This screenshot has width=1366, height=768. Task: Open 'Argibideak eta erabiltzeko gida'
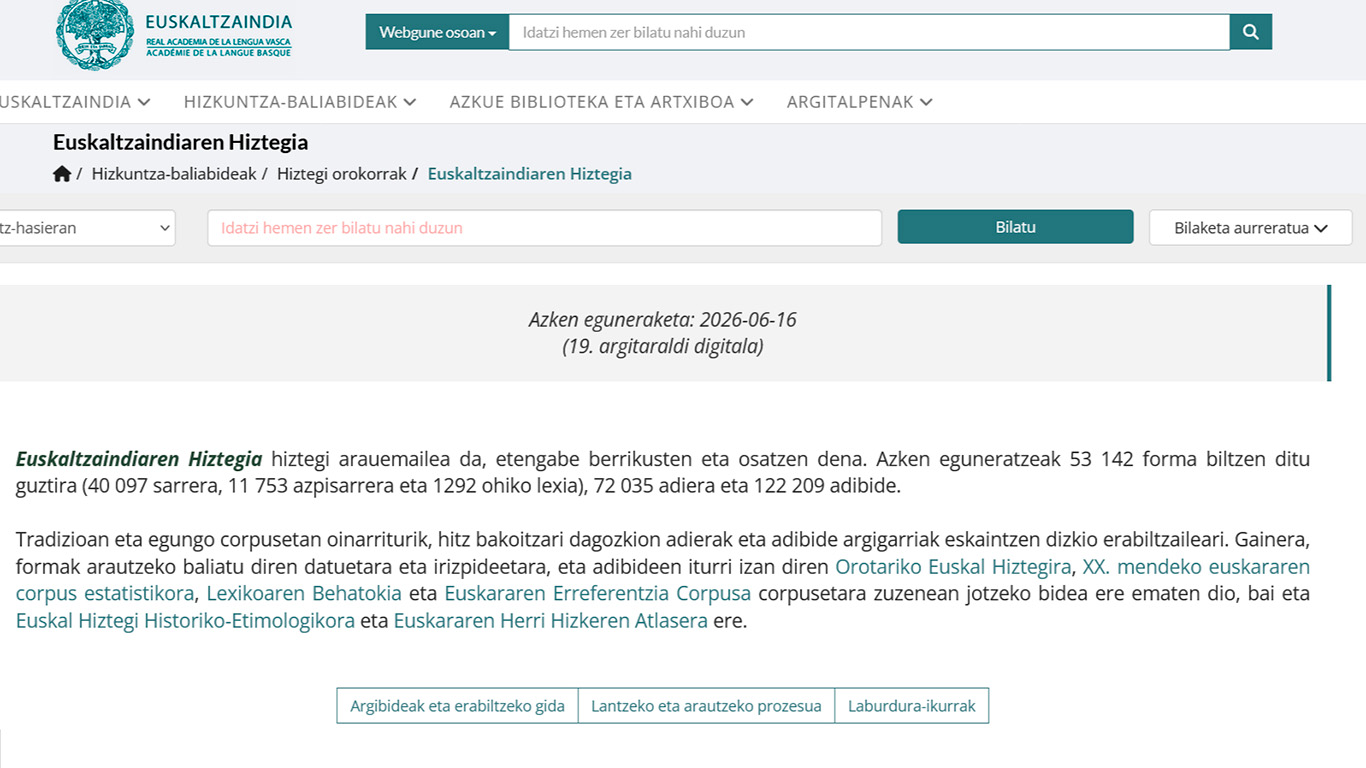coord(457,706)
